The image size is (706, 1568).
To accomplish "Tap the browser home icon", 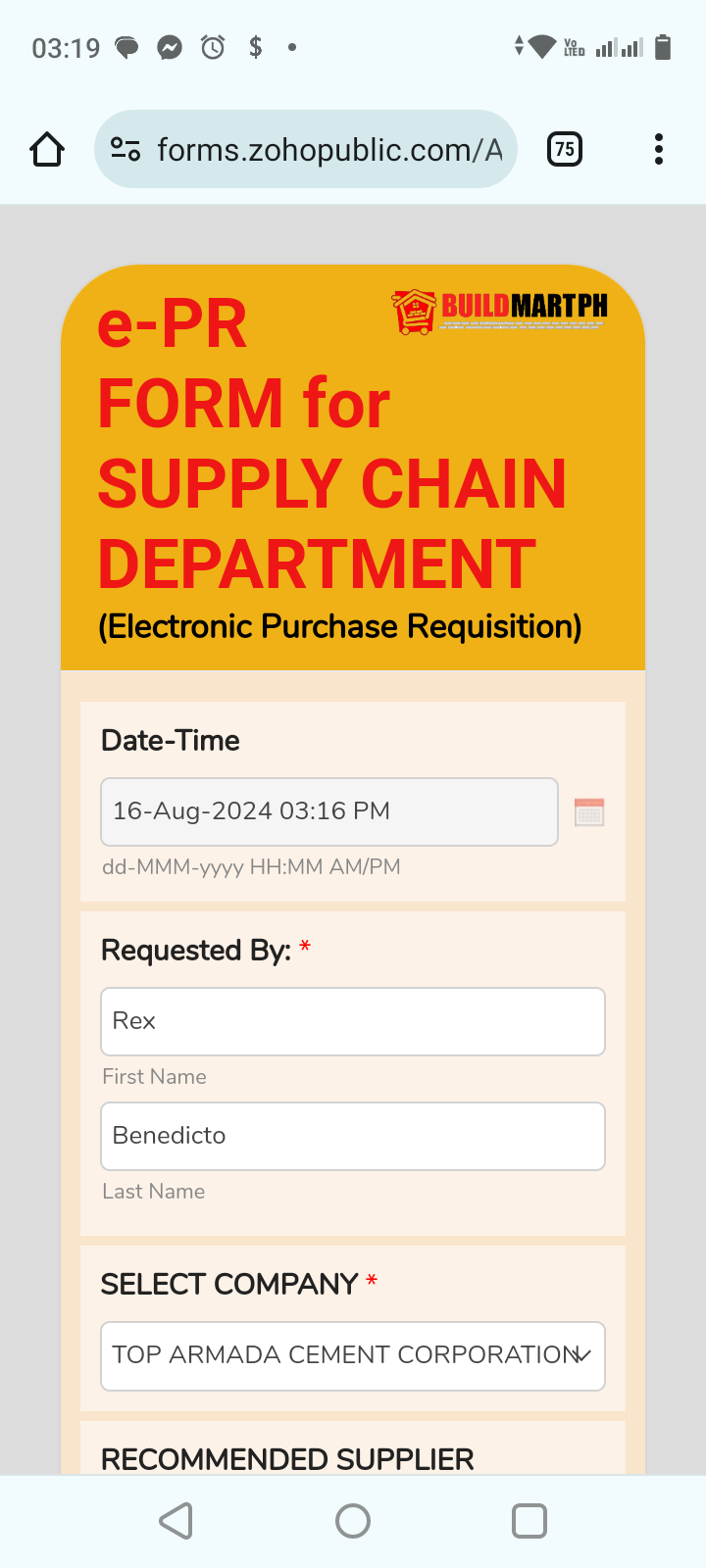I will [47, 150].
